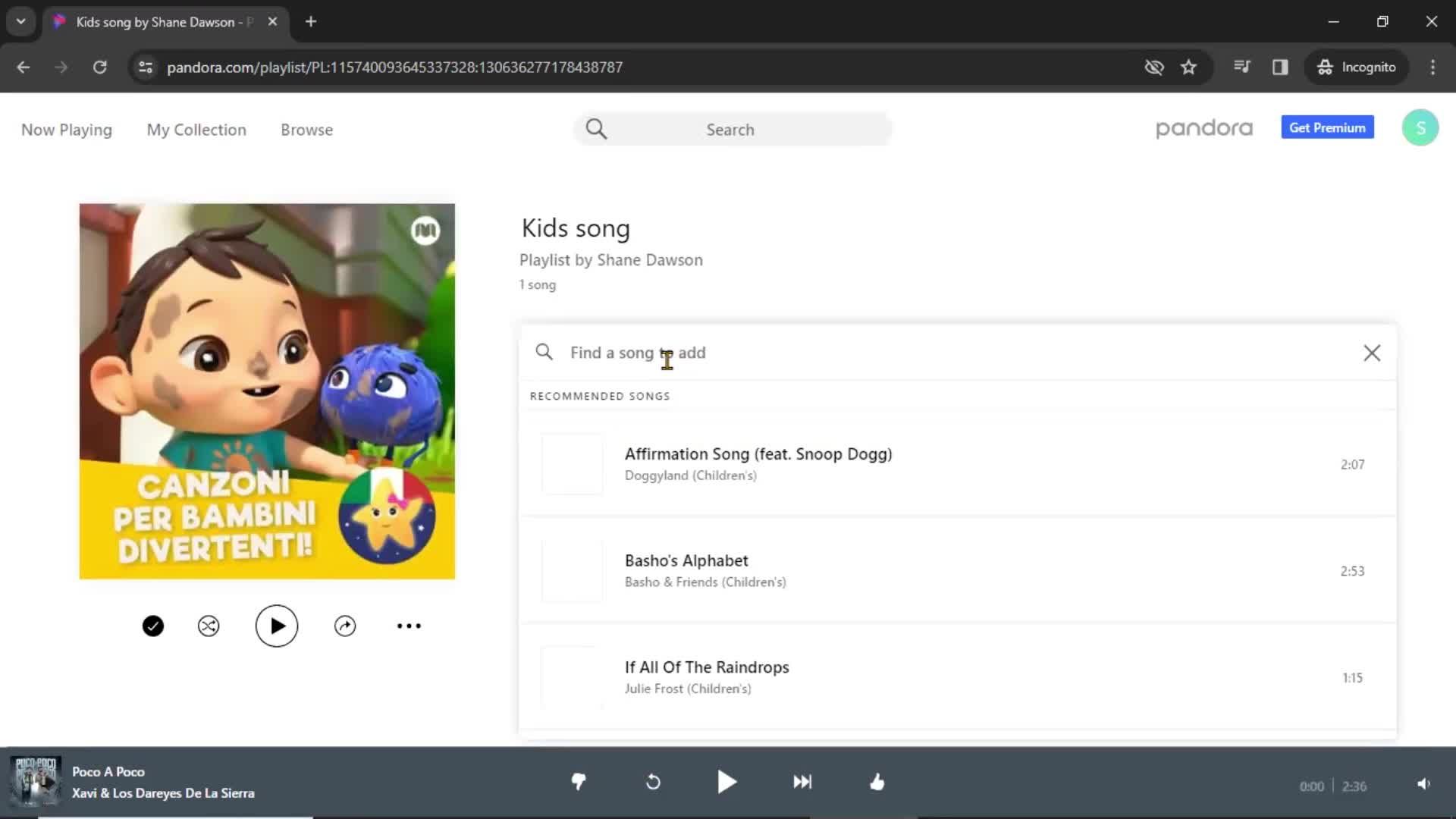Image resolution: width=1456 pixels, height=819 pixels.
Task: Toggle the browser side panel
Action: (1280, 67)
